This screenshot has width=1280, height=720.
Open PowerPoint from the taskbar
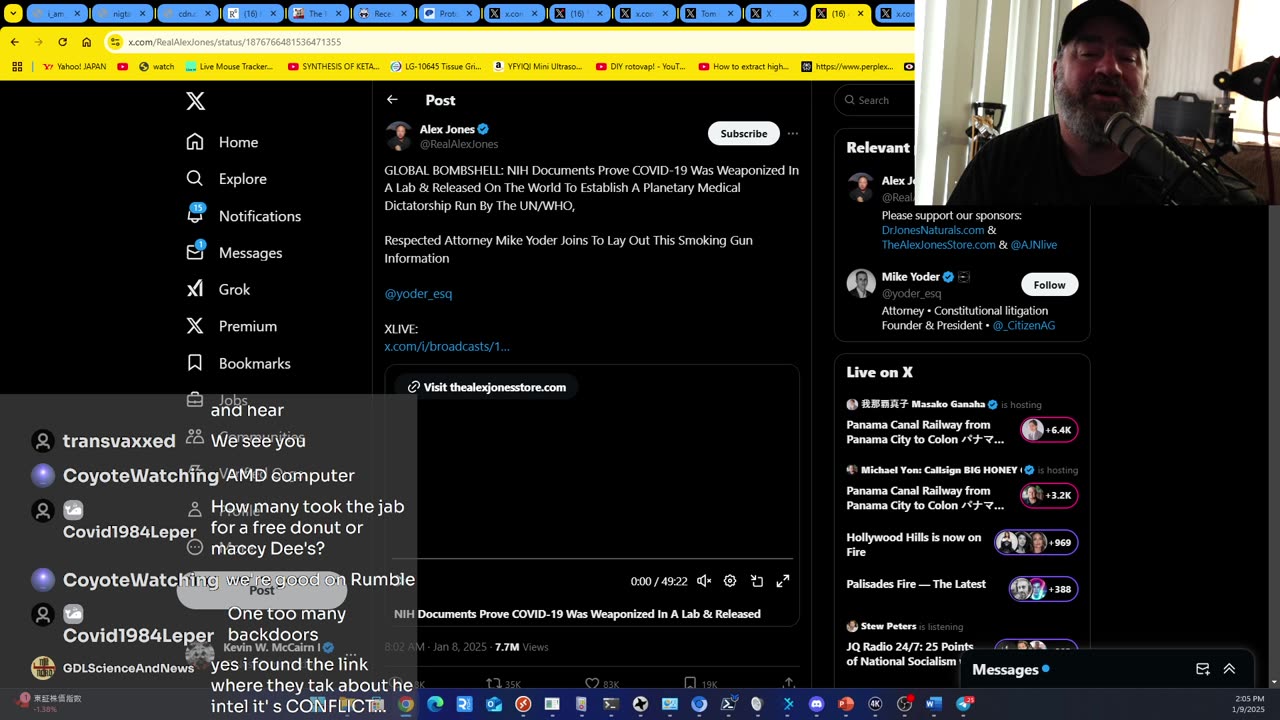[846, 704]
